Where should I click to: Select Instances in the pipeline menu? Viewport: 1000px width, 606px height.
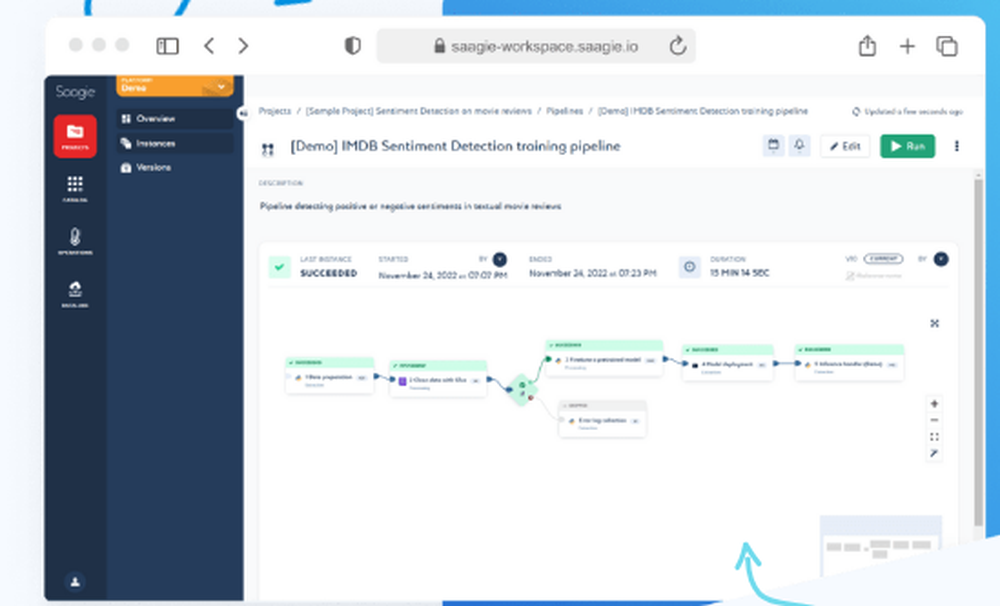(x=175, y=144)
